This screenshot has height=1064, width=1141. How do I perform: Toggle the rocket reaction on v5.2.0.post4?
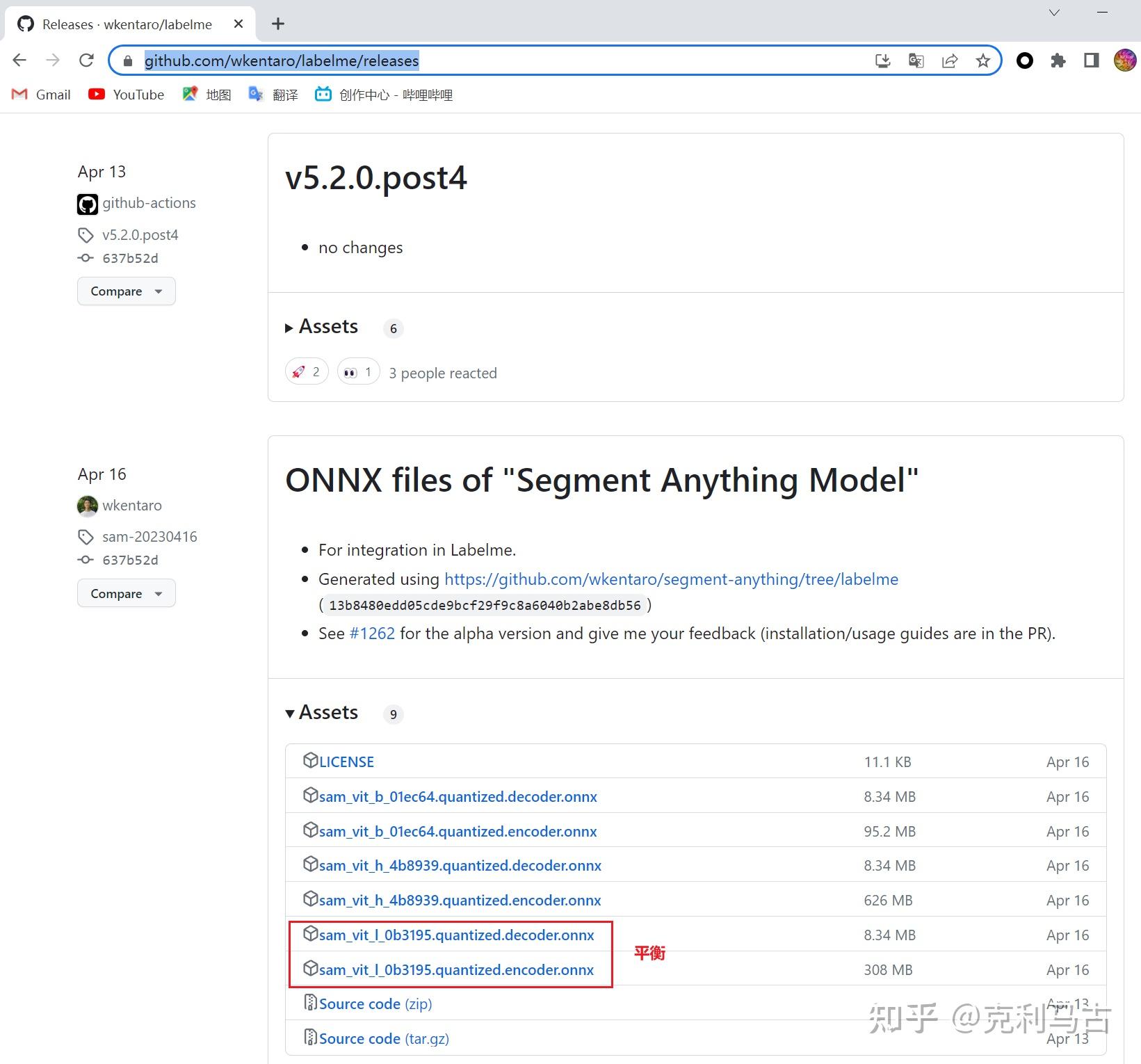[306, 371]
